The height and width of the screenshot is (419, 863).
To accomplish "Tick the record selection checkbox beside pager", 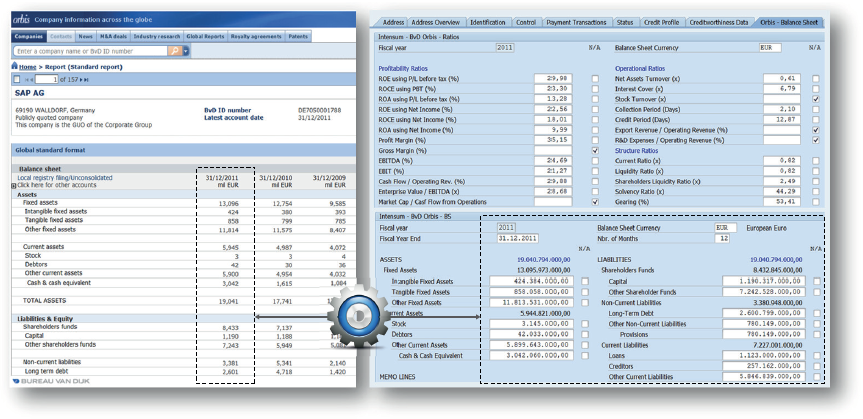I will (x=17, y=80).
